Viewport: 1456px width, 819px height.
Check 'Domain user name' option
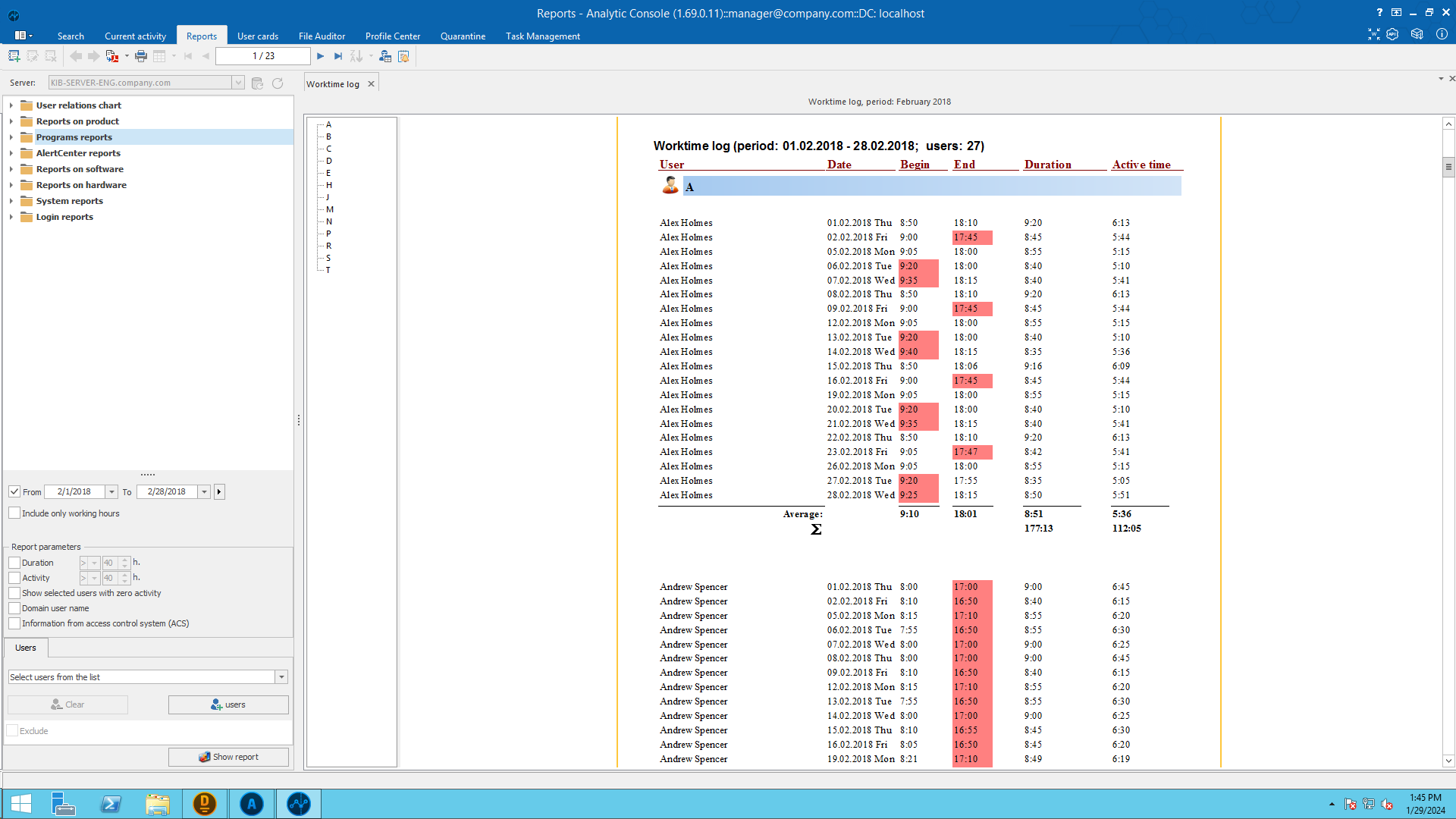pyautogui.click(x=14, y=608)
